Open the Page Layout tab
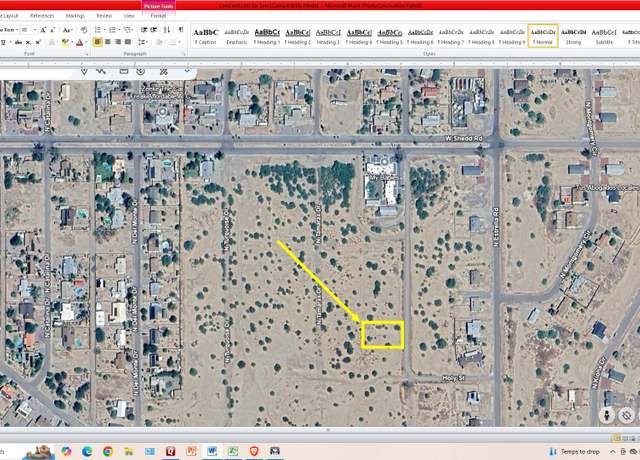 [9, 16]
